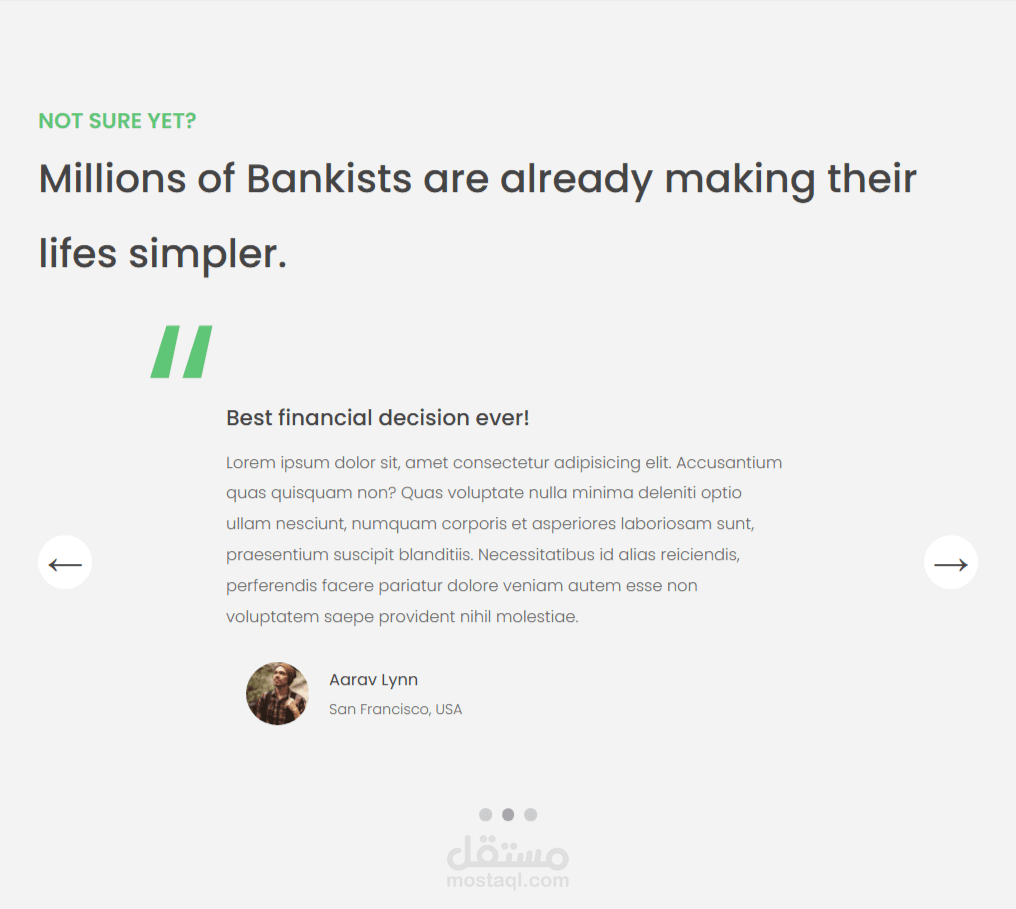
Task: Click the mostaql.com watermark text
Action: coord(508,881)
